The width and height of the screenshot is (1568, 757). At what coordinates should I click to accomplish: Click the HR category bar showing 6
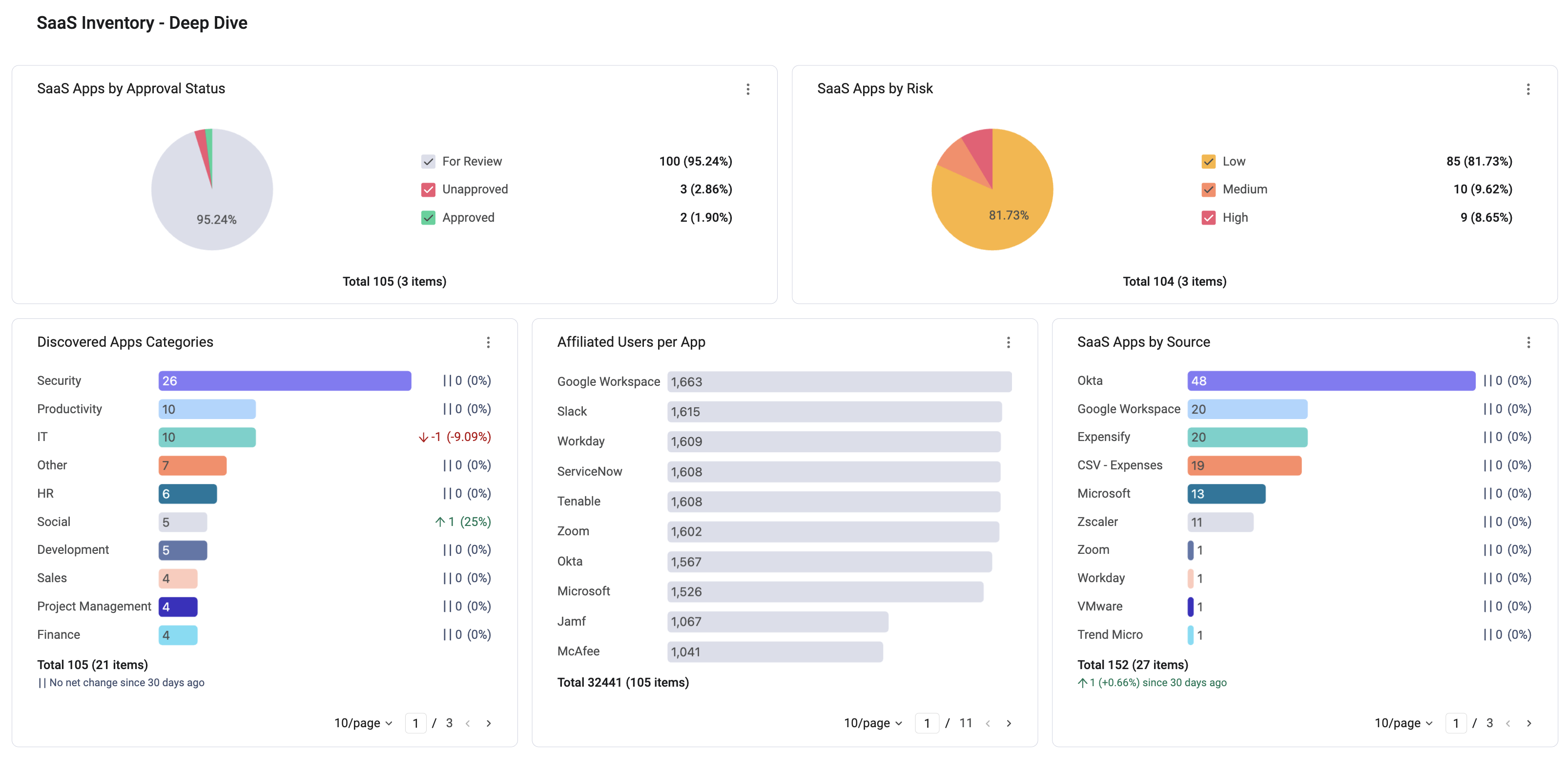coord(187,494)
